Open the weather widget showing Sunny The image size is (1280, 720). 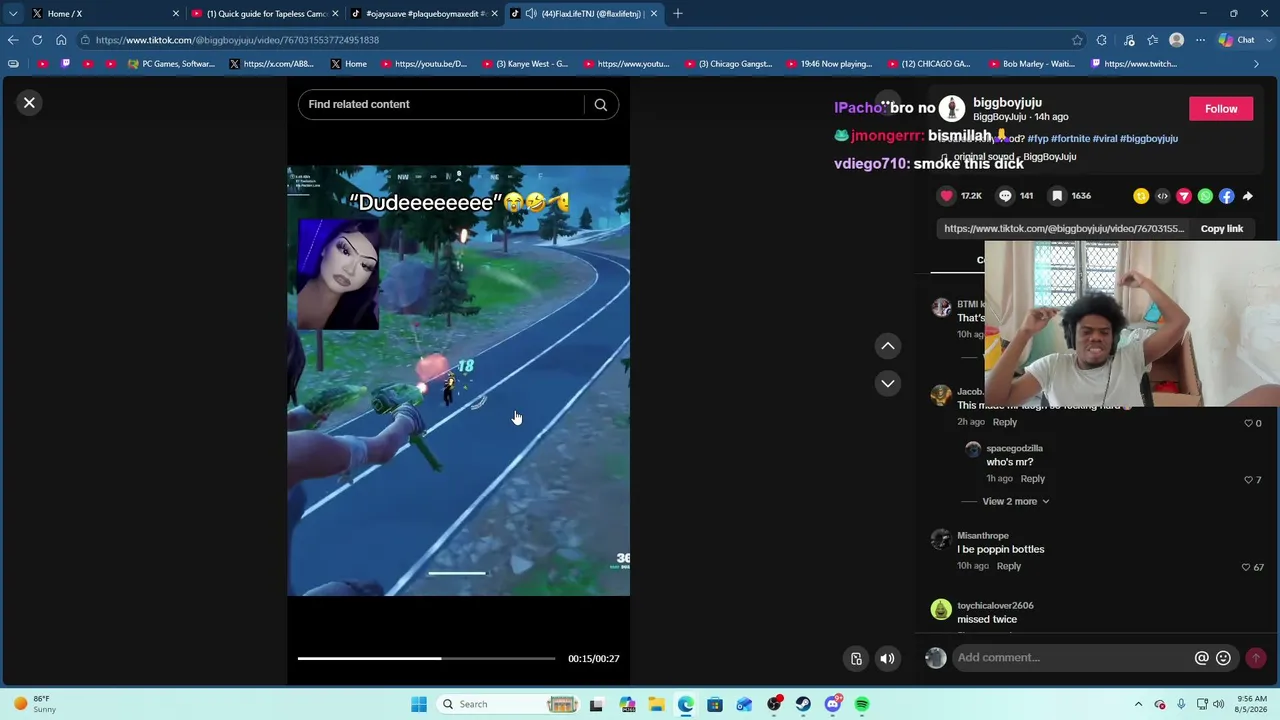click(x=35, y=704)
